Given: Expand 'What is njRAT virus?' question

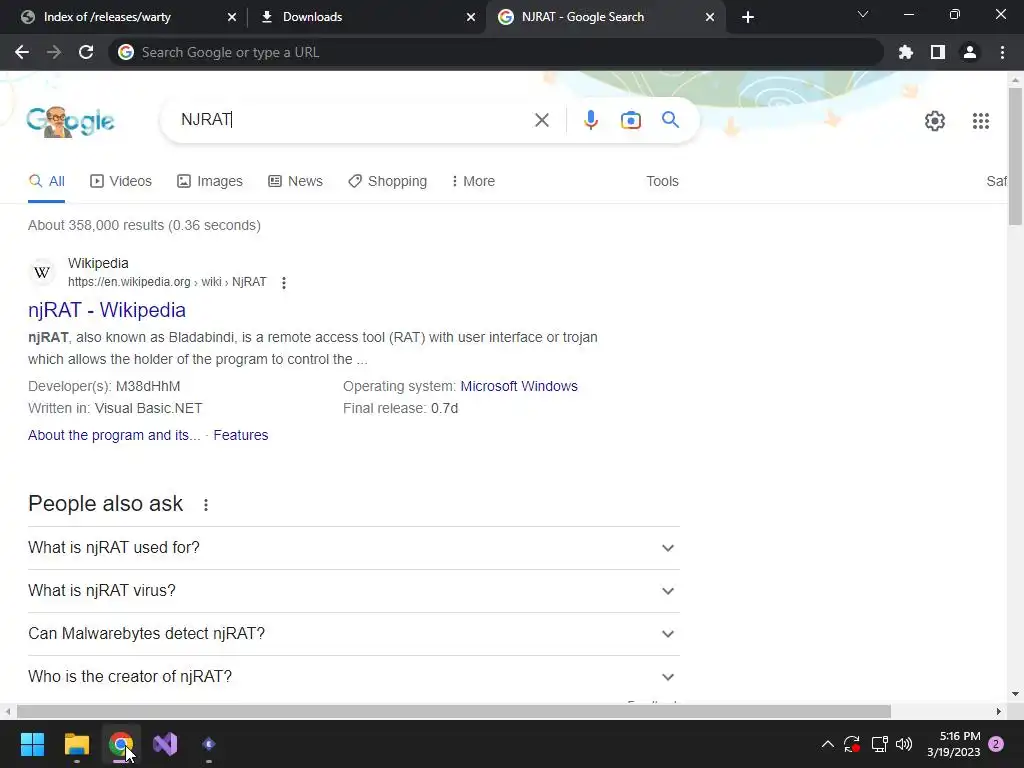Looking at the screenshot, I should 353,591.
